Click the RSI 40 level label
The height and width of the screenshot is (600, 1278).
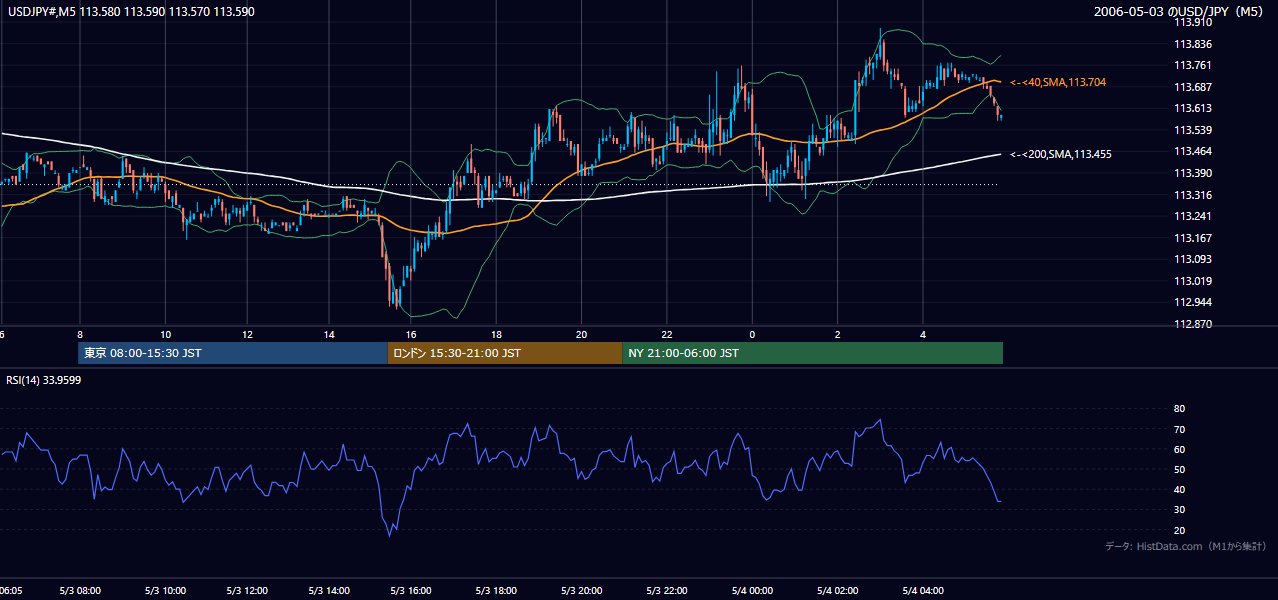[x=1179, y=489]
